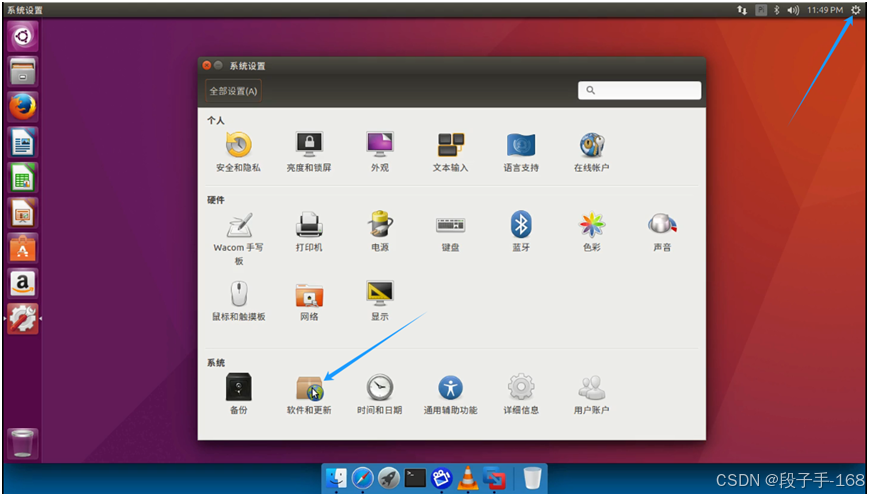Open User Accounts (用户账户) settings
Screen dimensions: 869x496
(x=591, y=394)
